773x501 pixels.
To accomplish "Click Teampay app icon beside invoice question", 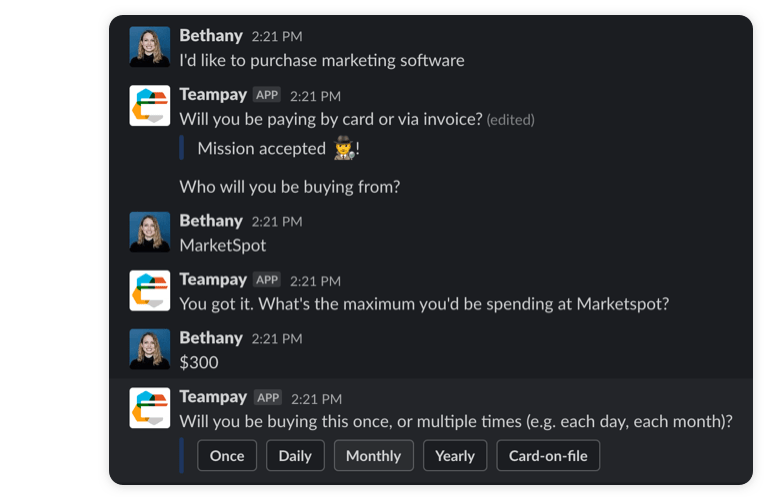I will point(150,106).
